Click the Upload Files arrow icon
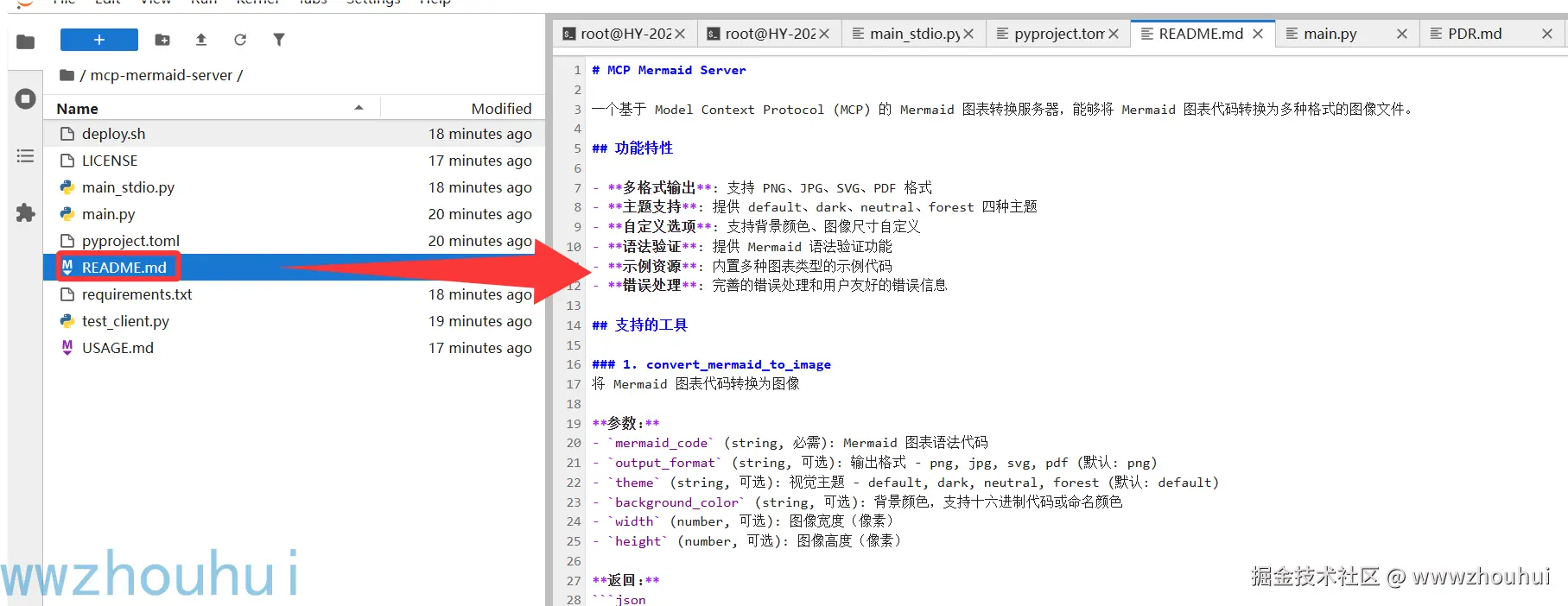The image size is (1568, 606). coord(201,40)
